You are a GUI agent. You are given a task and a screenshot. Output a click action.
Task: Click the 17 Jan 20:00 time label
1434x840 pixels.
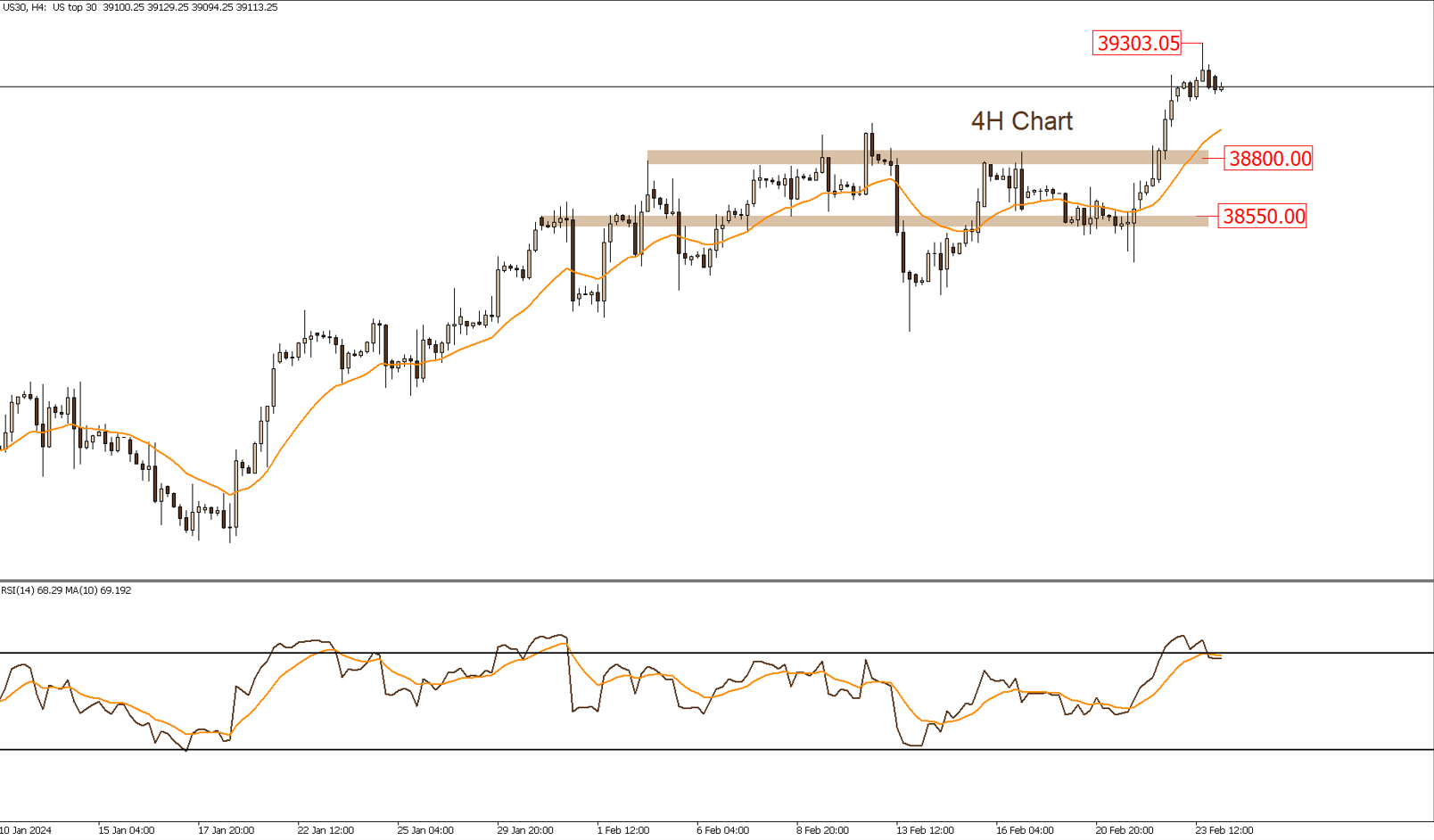[x=226, y=830]
